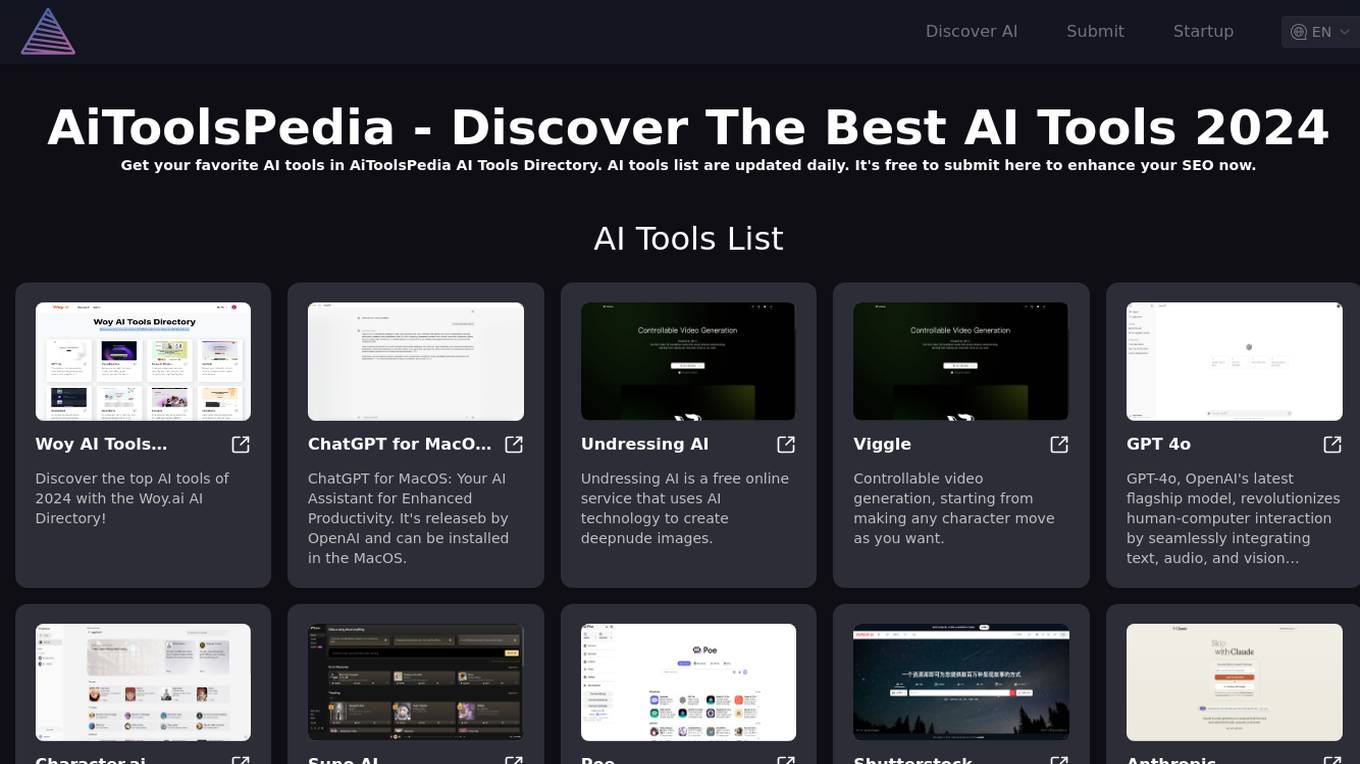Click the globe language icon
The image size is (1360, 764).
[x=1299, y=32]
